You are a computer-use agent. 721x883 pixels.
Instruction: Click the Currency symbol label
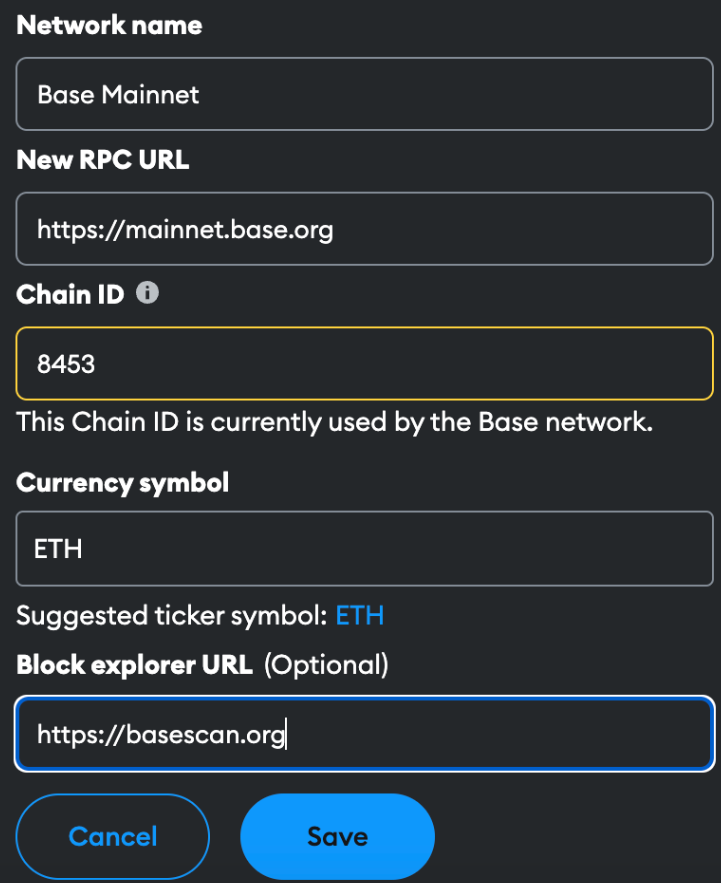point(122,482)
